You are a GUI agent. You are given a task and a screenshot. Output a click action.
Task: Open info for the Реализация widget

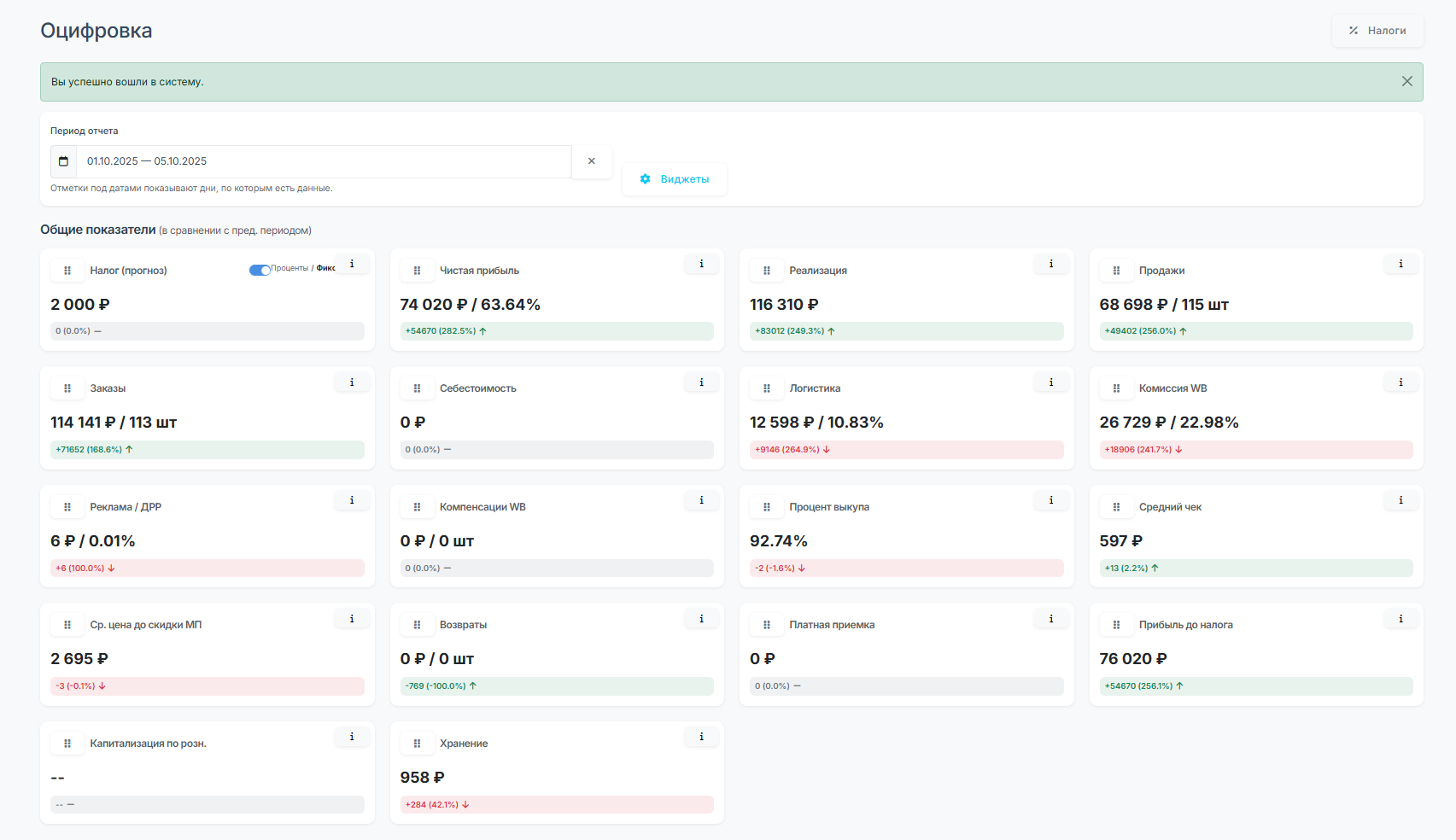point(1050,264)
